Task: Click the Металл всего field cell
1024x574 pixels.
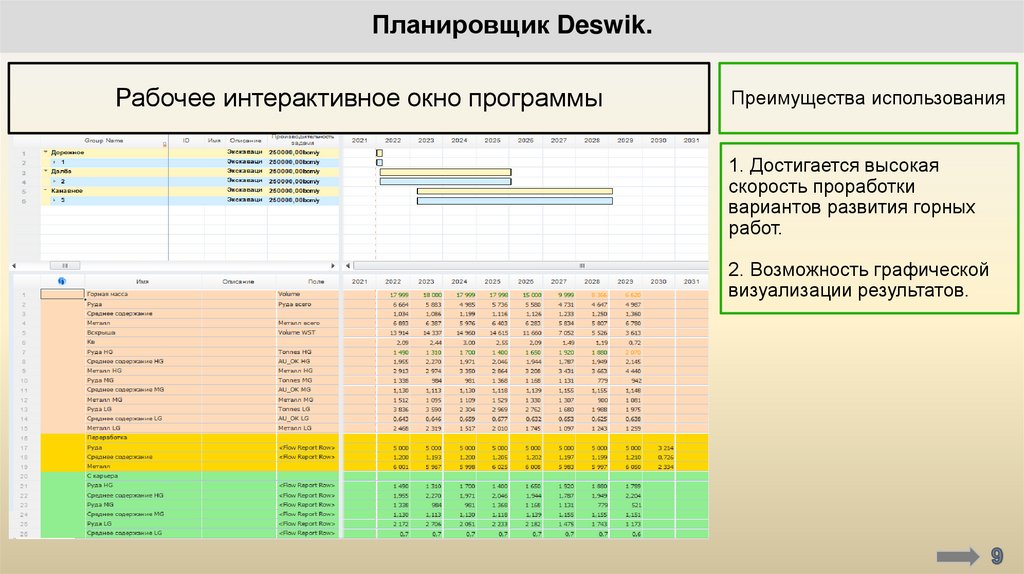Action: pyautogui.click(x=308, y=323)
